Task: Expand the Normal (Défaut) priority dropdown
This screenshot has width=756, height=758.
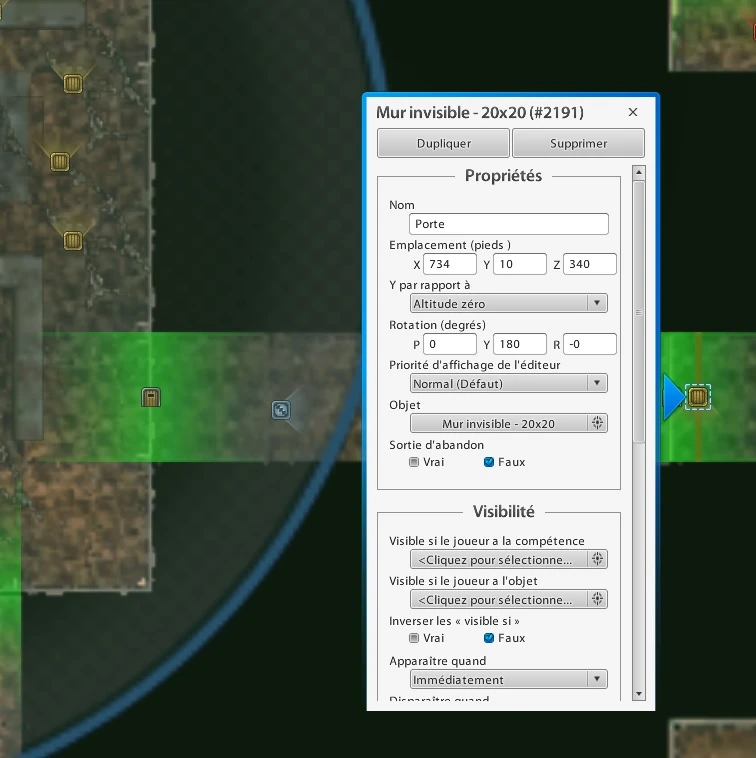Action: 509,383
